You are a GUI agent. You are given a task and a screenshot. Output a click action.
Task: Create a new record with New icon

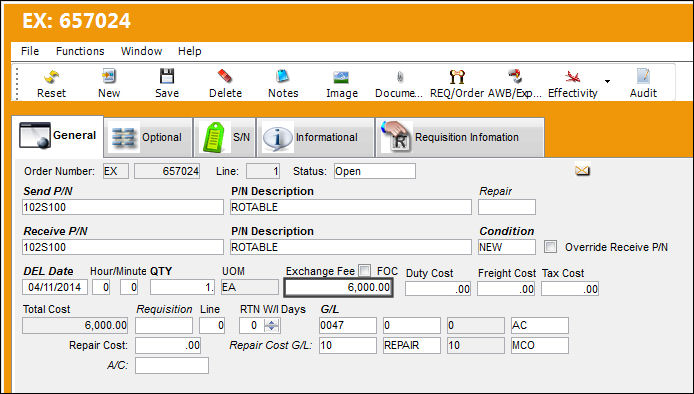[x=109, y=84]
